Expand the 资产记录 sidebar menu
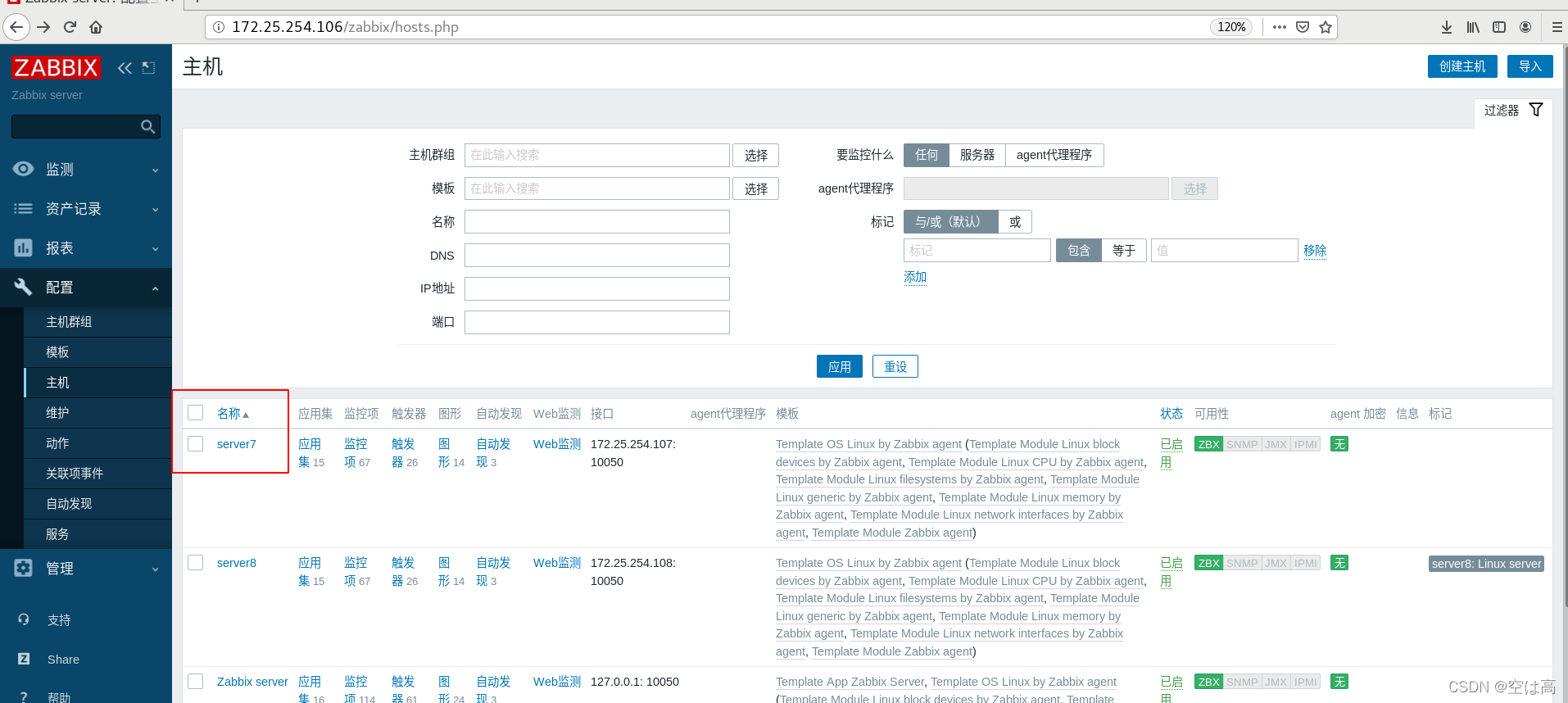 point(86,209)
